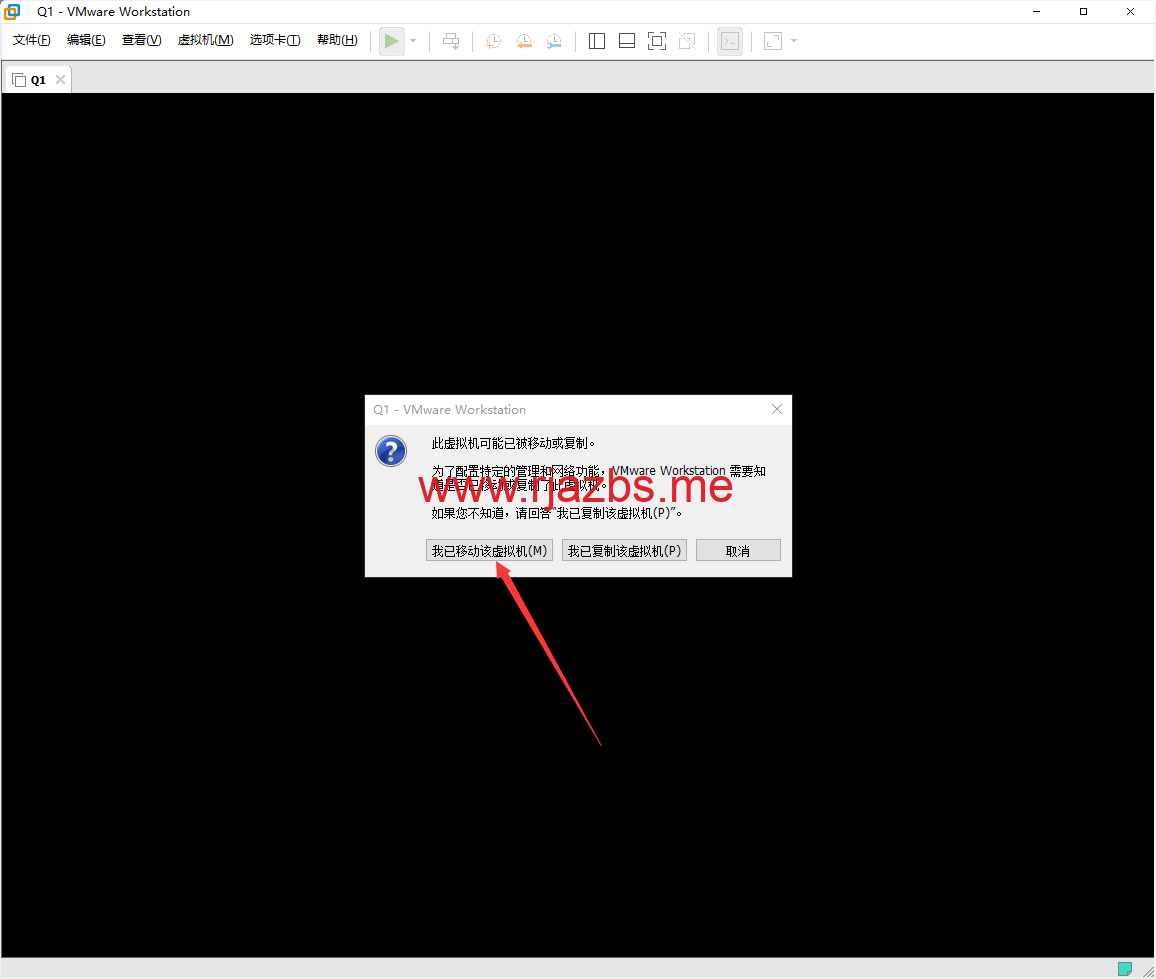1156x979 pixels.
Task: Close the Q1 tab
Action: click(60, 80)
